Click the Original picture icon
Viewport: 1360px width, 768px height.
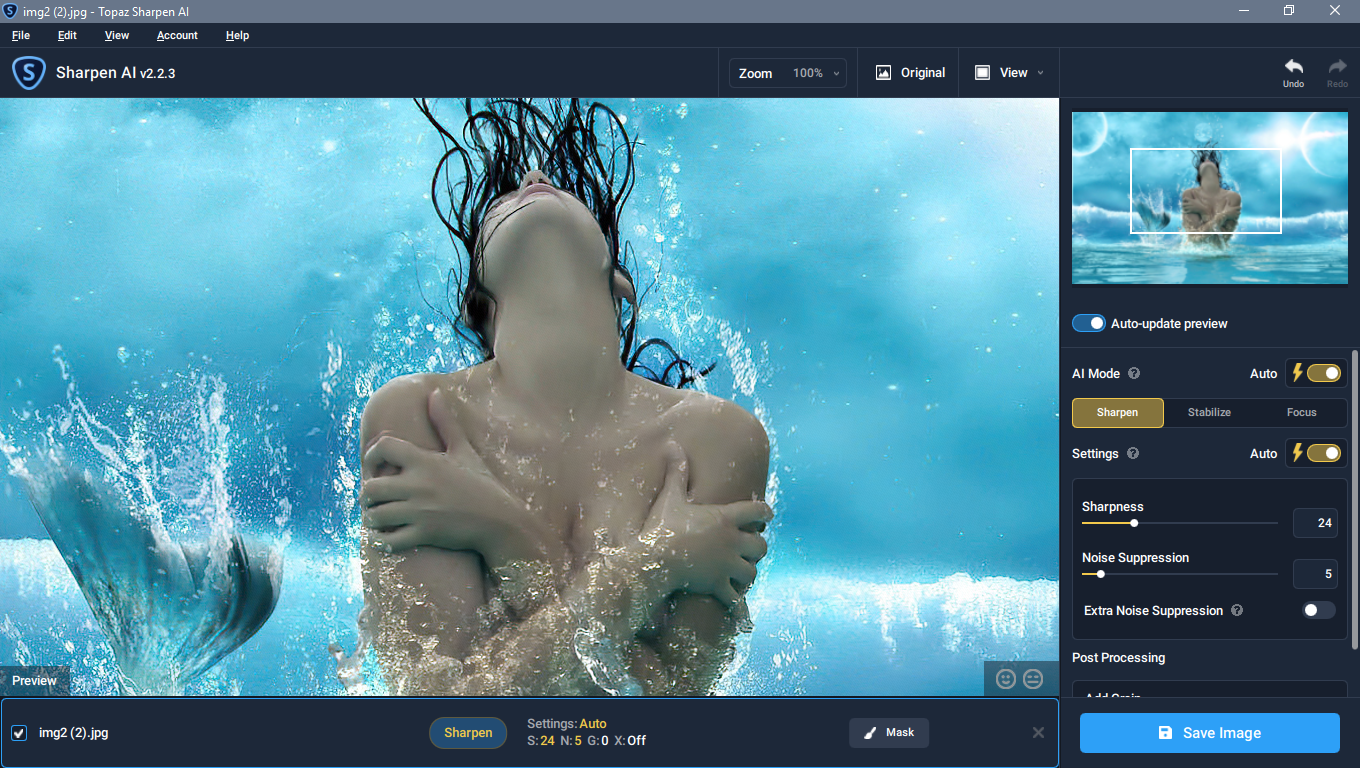(x=883, y=73)
